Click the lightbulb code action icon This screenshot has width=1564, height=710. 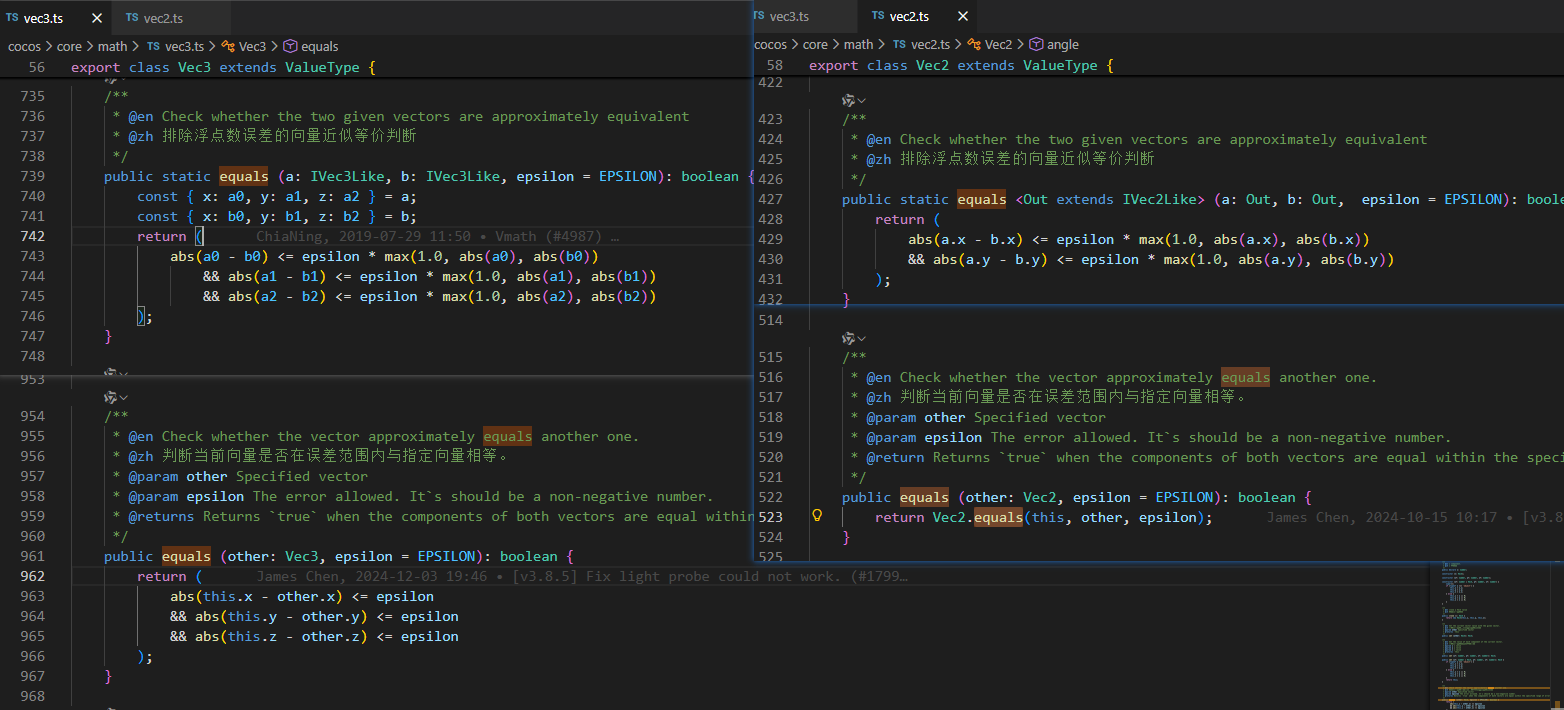point(817,516)
